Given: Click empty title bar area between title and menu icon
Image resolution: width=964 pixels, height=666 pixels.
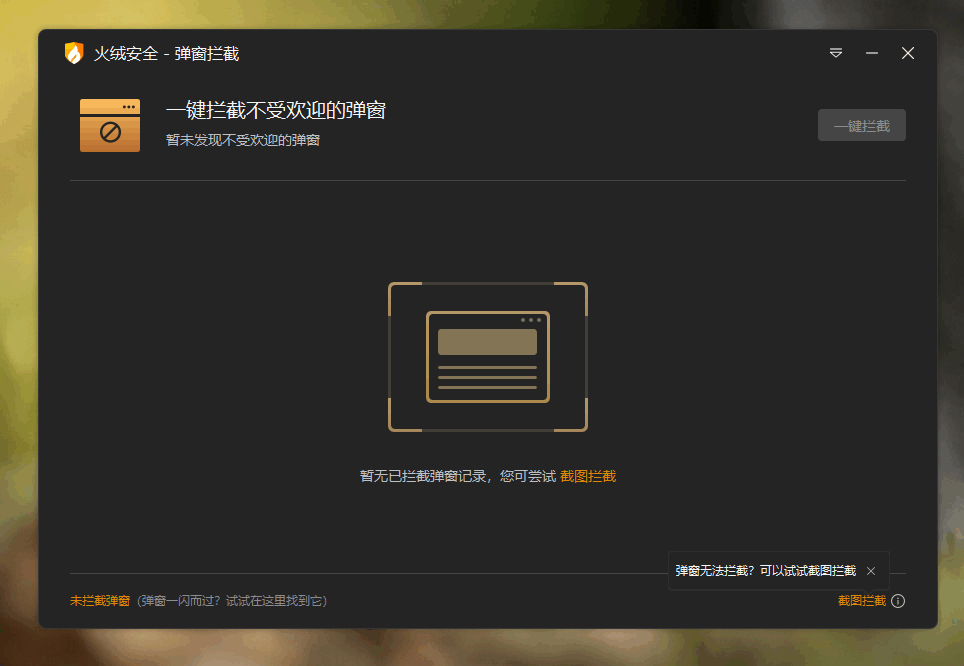Looking at the screenshot, I should tap(530, 53).
